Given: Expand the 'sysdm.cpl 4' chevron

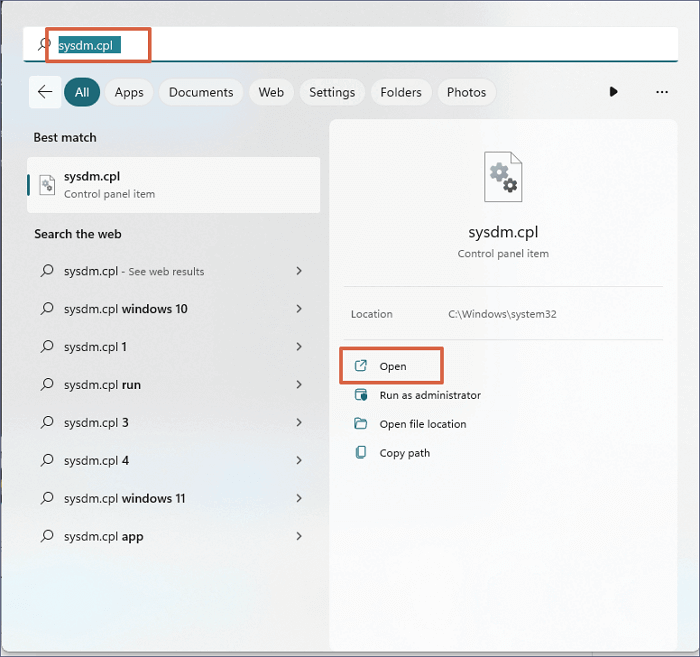Looking at the screenshot, I should [299, 461].
